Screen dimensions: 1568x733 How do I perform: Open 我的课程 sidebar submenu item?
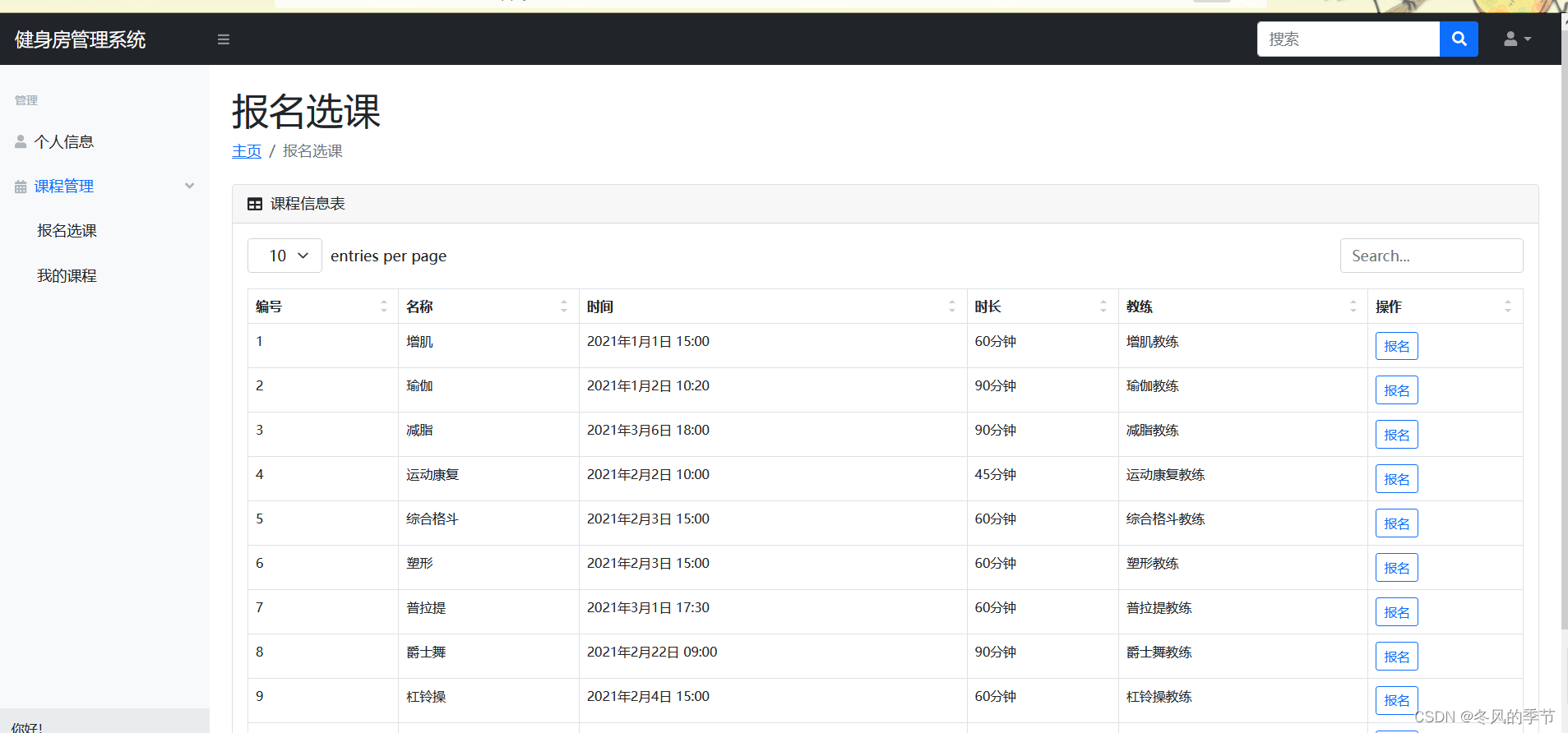click(67, 276)
